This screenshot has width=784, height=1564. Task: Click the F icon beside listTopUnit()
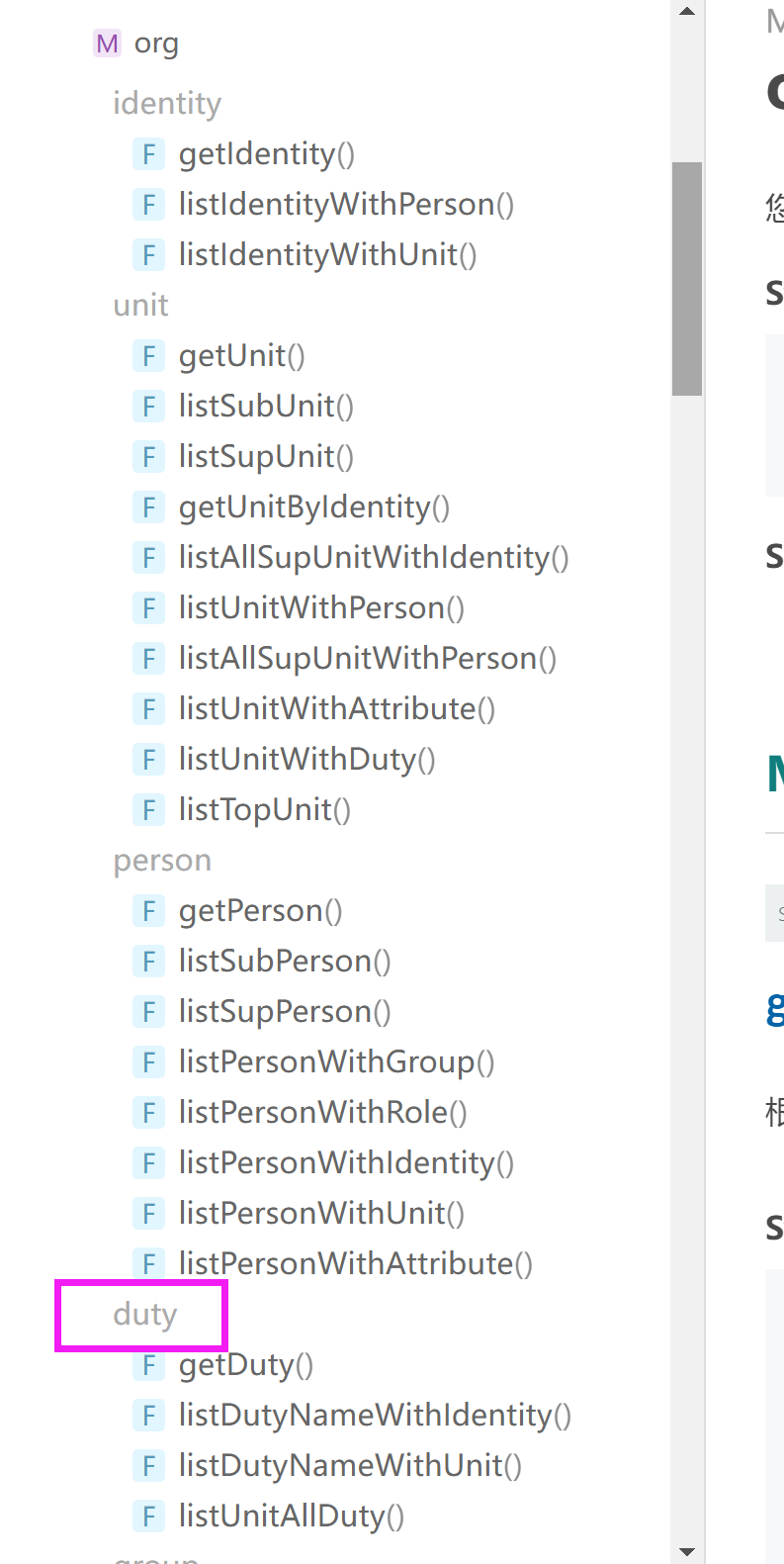(148, 810)
